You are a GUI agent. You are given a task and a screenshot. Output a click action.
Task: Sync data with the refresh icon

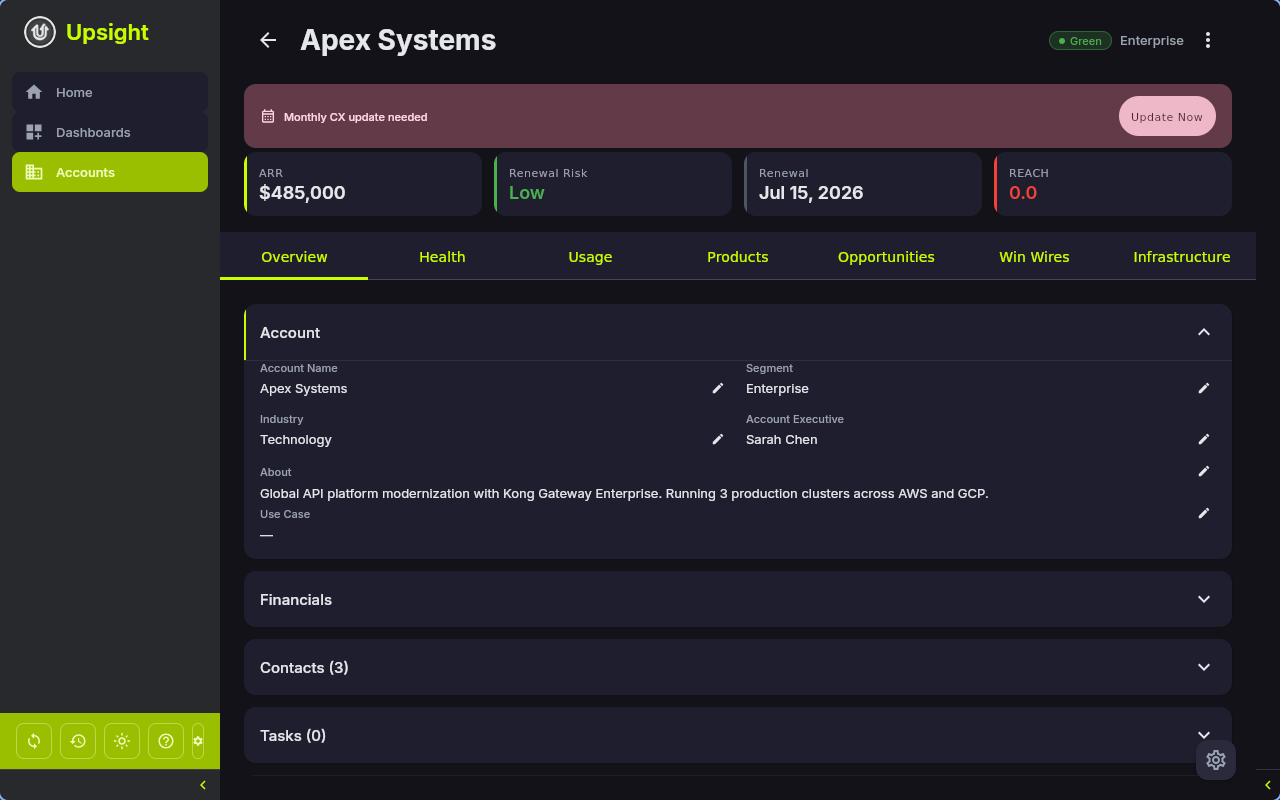33,740
